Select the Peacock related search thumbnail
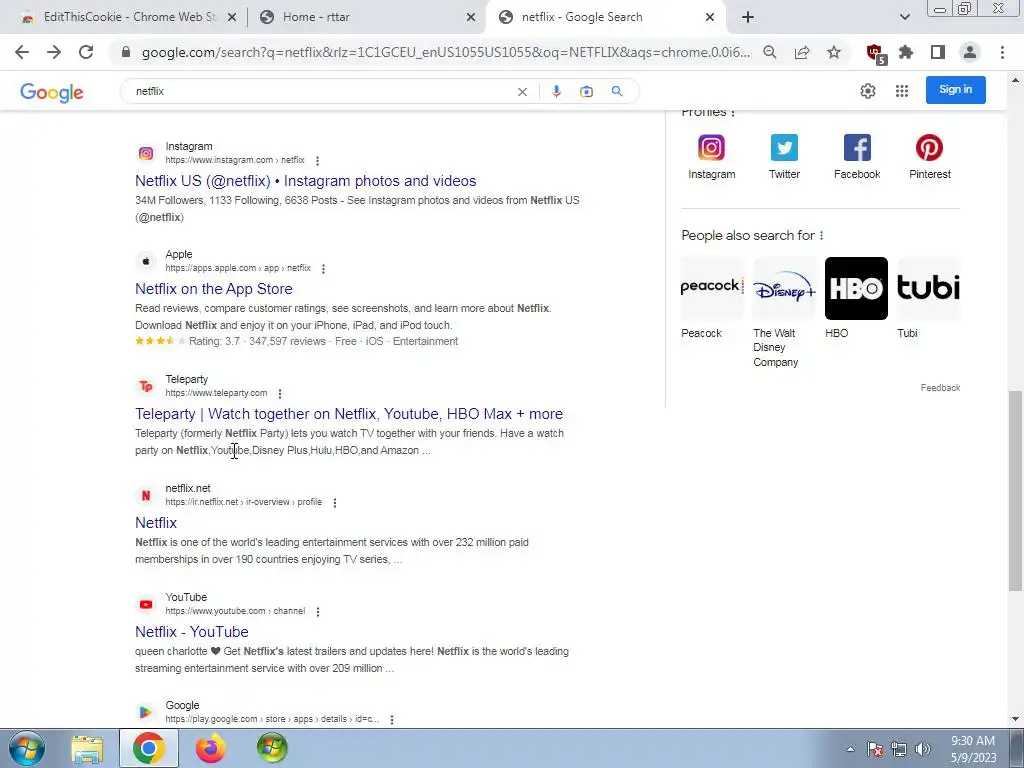The height and width of the screenshot is (768, 1024). pos(712,288)
